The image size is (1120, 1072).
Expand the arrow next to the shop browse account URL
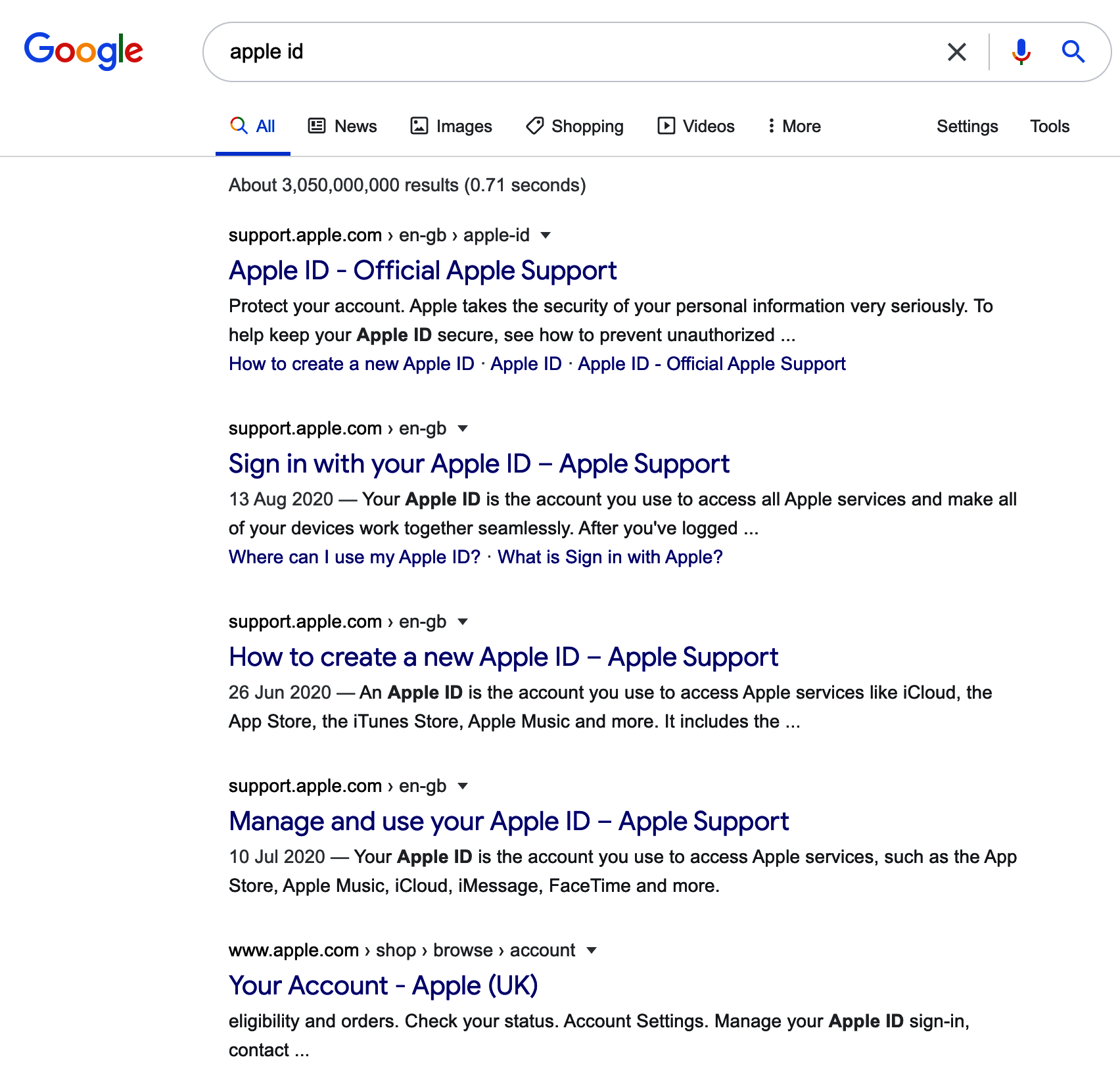pyautogui.click(x=591, y=950)
